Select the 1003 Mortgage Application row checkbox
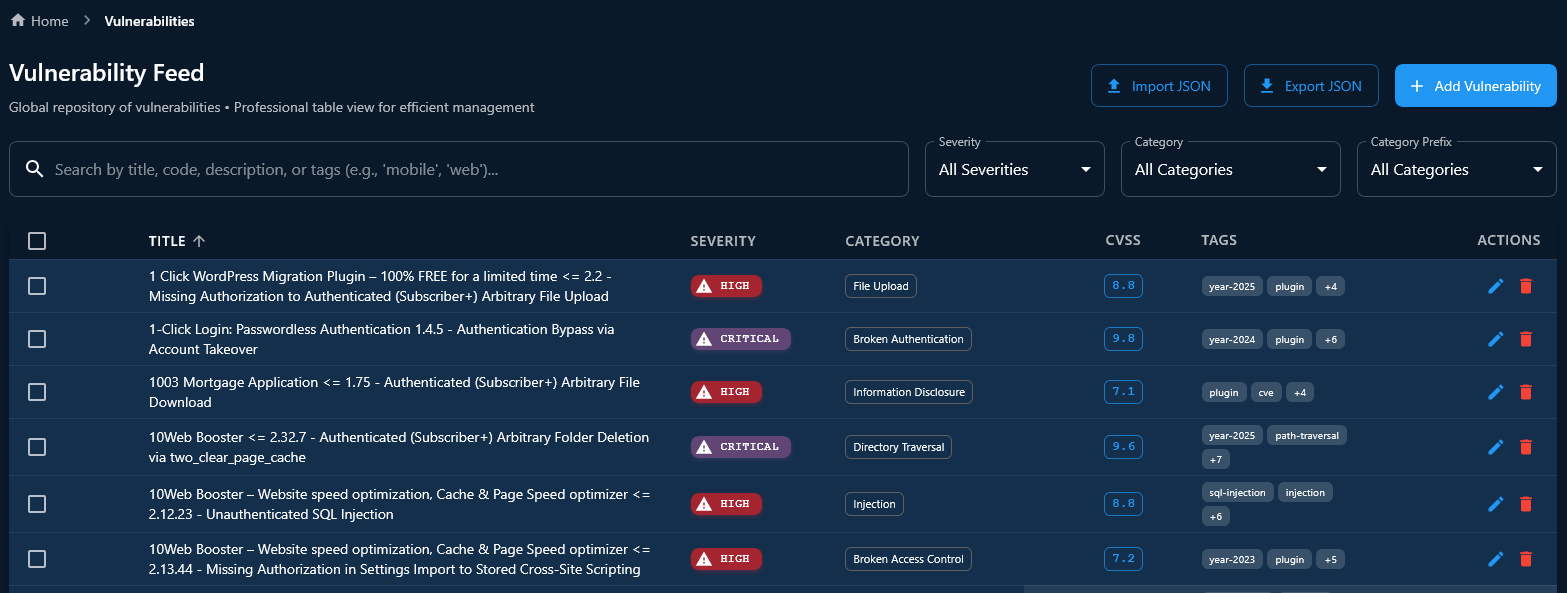Image resolution: width=1567 pixels, height=593 pixels. (x=37, y=392)
